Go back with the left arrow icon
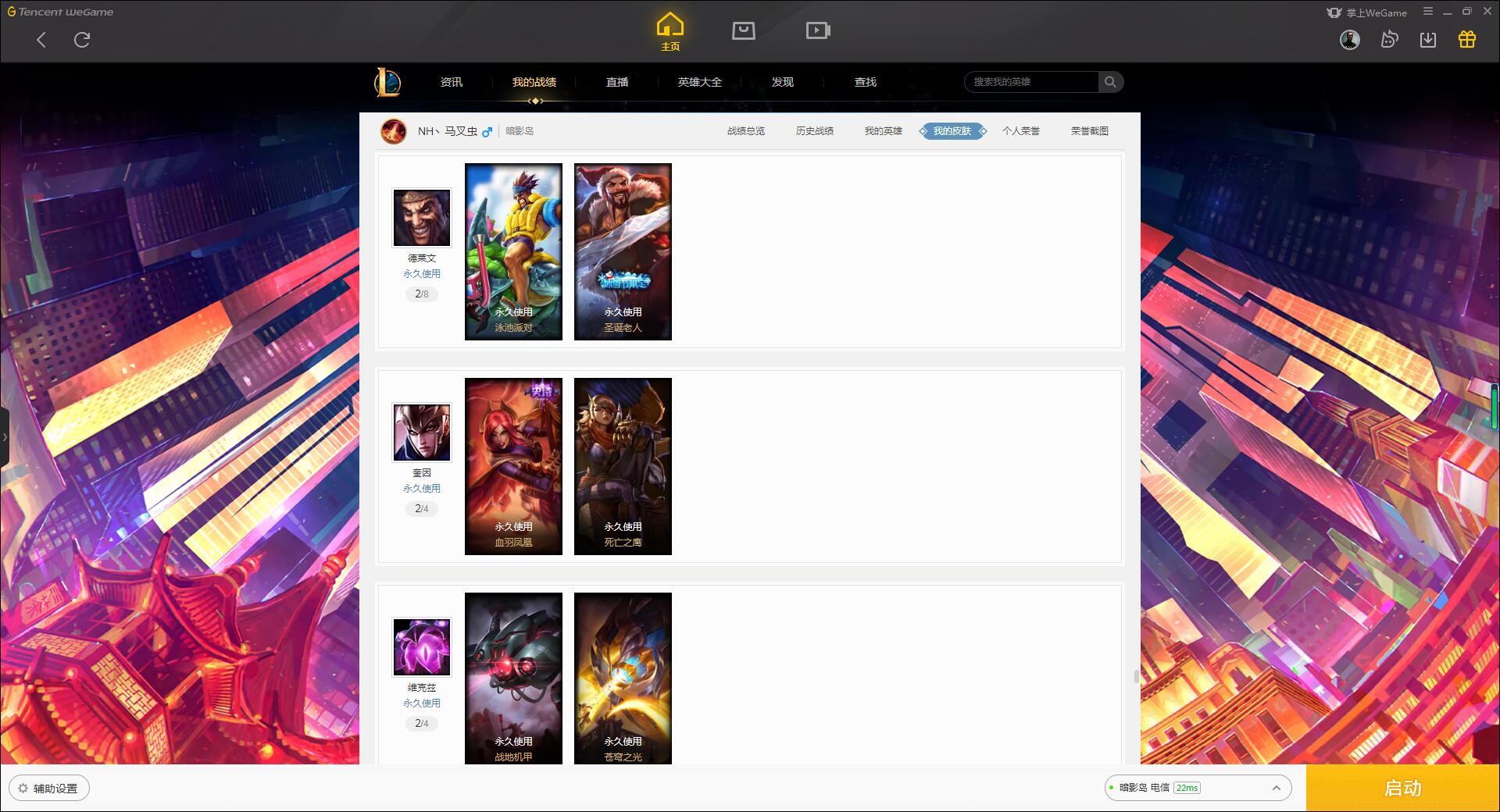This screenshot has height=812, width=1500. pyautogui.click(x=41, y=40)
